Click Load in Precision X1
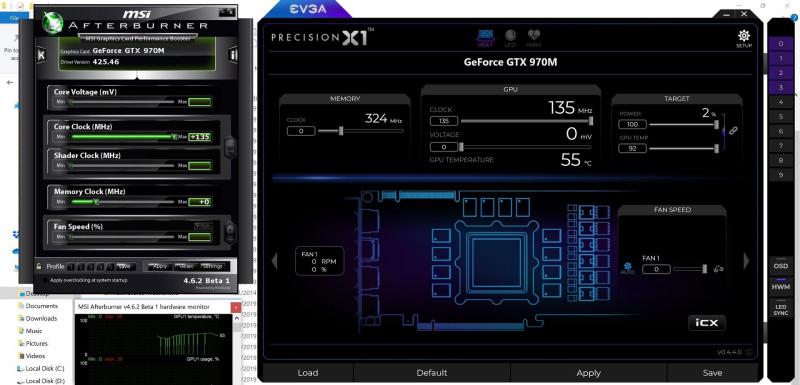Image resolution: width=800 pixels, height=385 pixels. pyautogui.click(x=308, y=373)
